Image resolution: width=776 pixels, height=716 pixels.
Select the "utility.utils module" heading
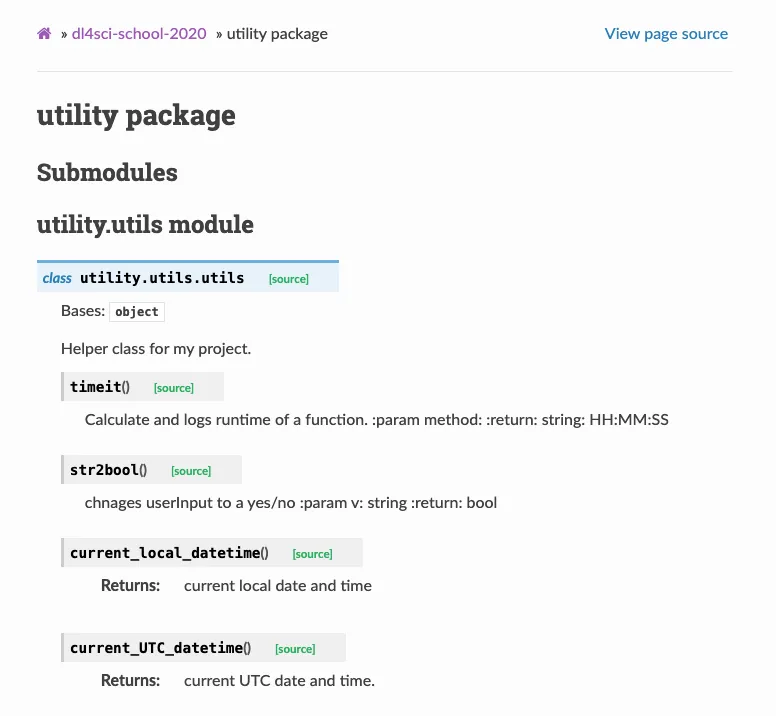click(145, 225)
